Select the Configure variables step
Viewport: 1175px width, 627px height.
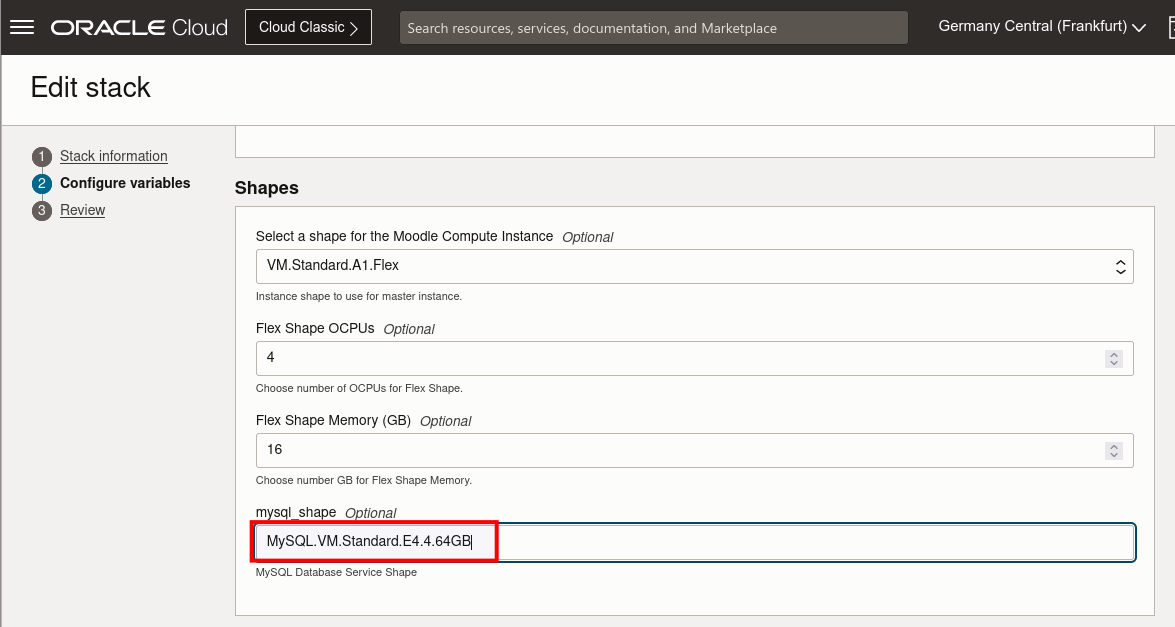(x=123, y=183)
